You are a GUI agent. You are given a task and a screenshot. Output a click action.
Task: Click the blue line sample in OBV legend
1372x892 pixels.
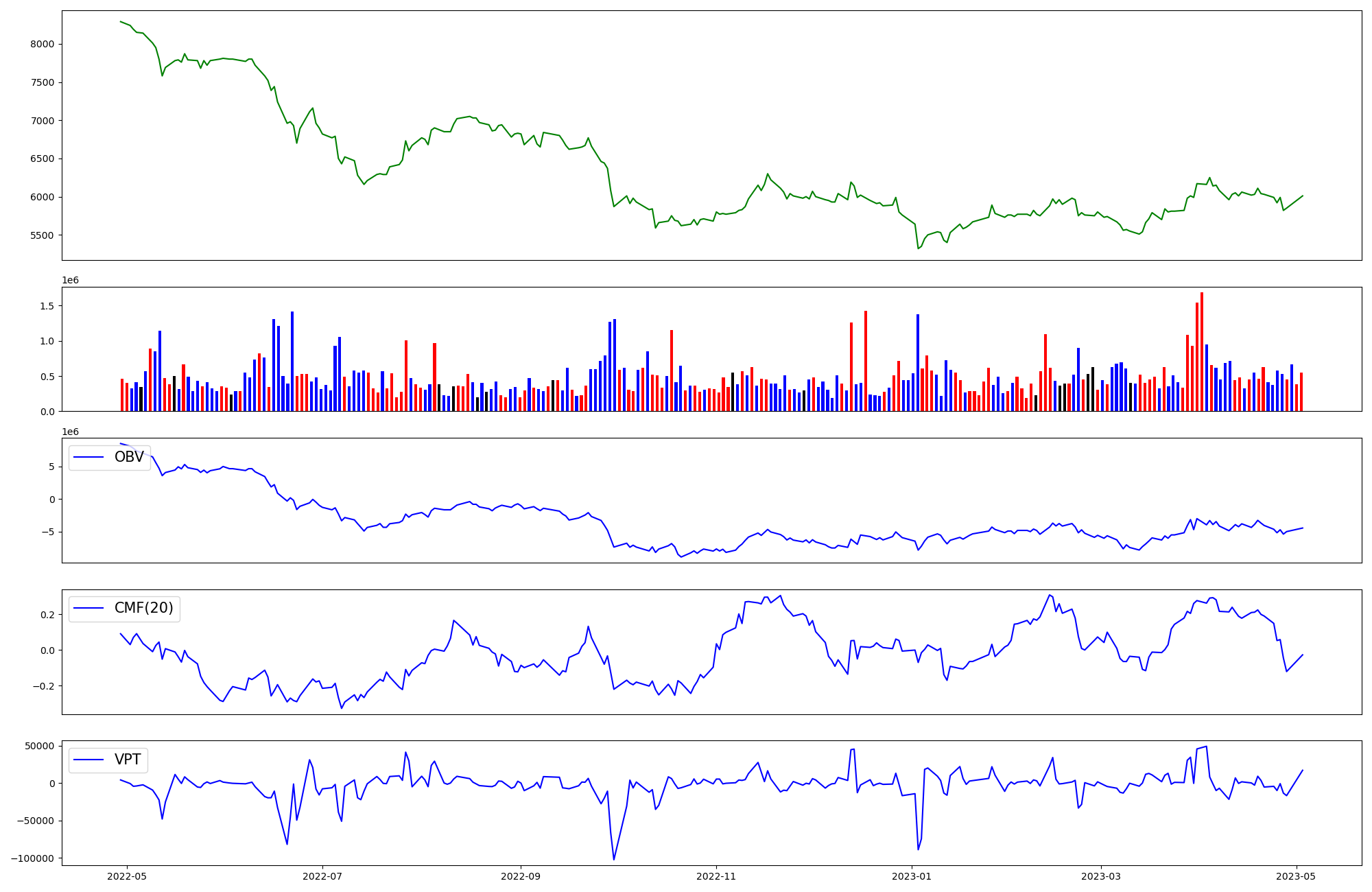pos(88,457)
